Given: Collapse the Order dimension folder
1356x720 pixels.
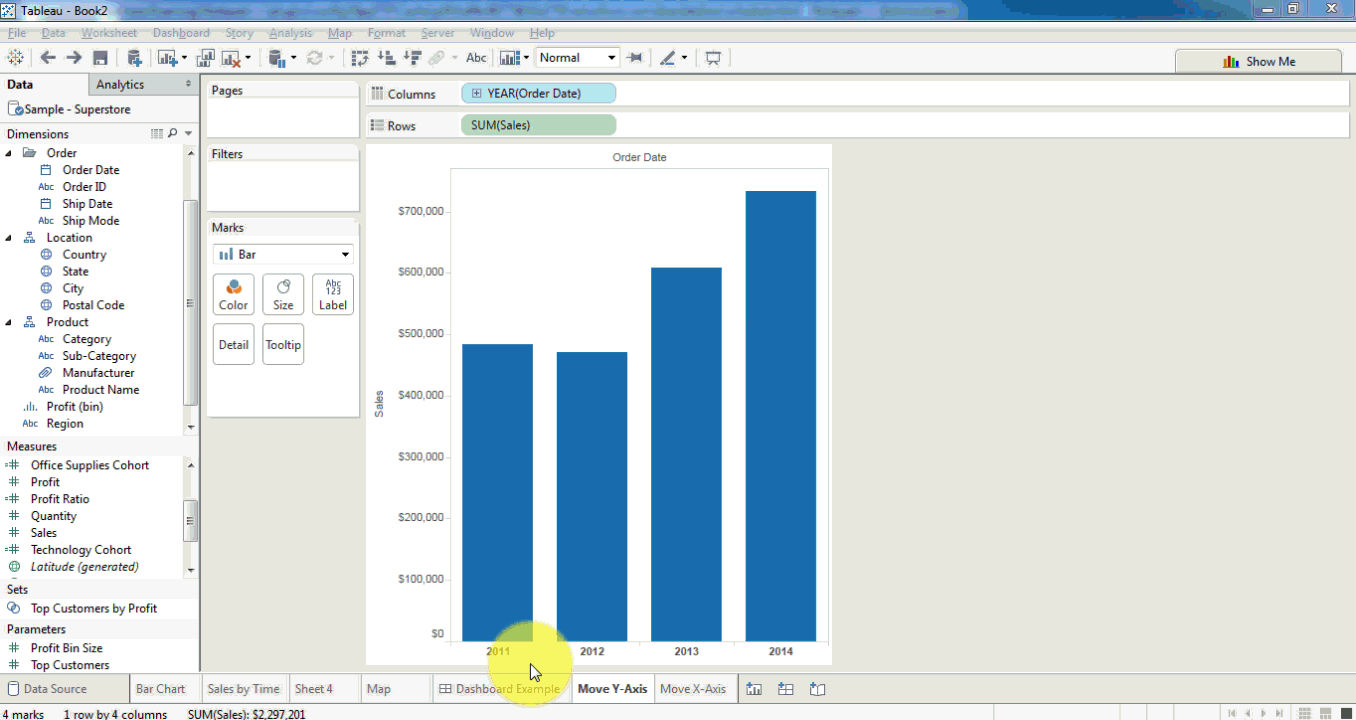Looking at the screenshot, I should tap(8, 152).
